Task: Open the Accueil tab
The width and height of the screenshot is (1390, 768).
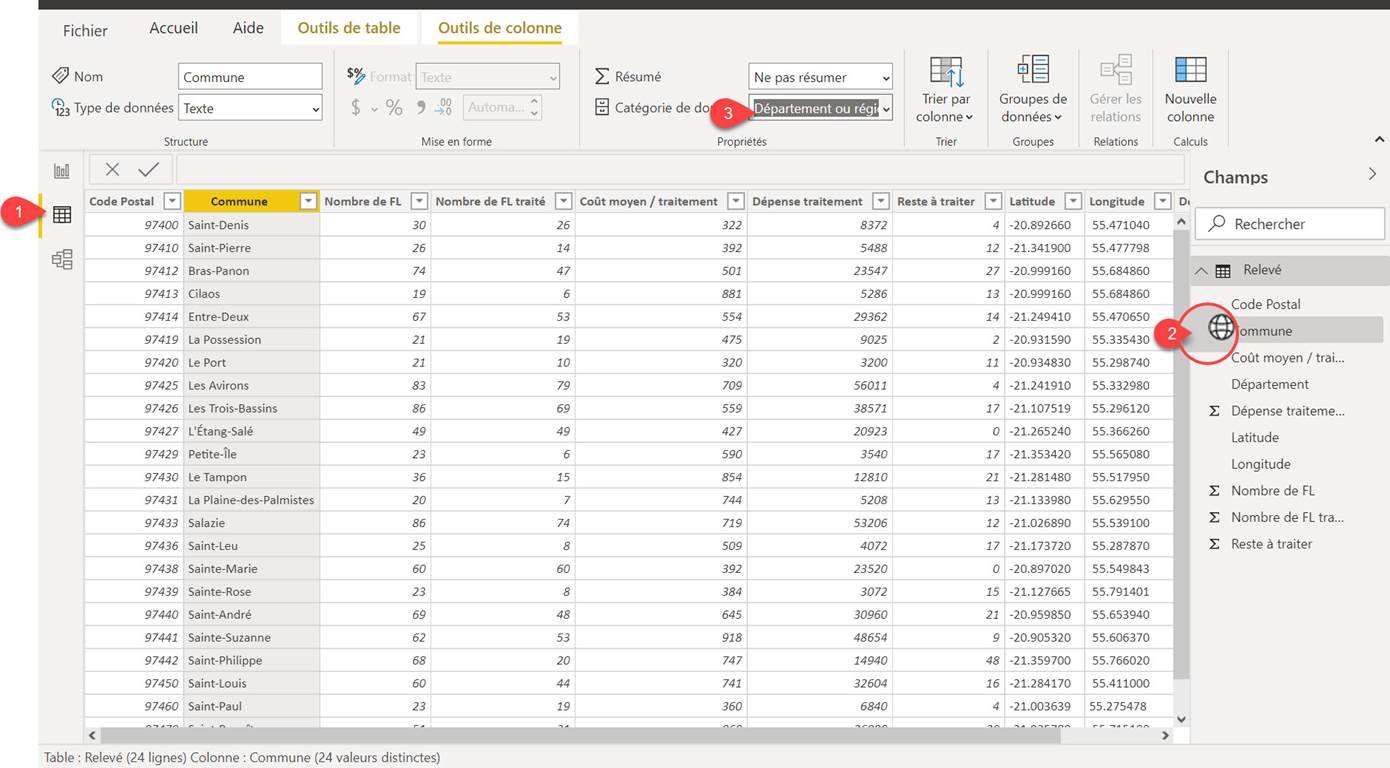Action: [x=174, y=28]
